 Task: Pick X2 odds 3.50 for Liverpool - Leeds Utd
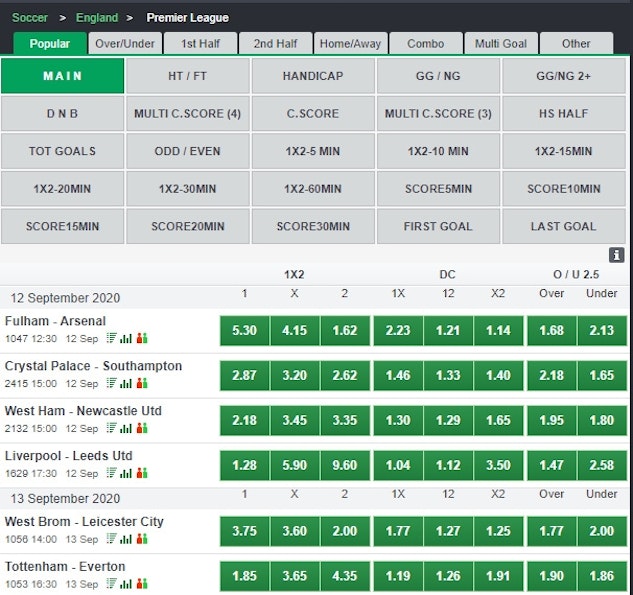pos(498,465)
